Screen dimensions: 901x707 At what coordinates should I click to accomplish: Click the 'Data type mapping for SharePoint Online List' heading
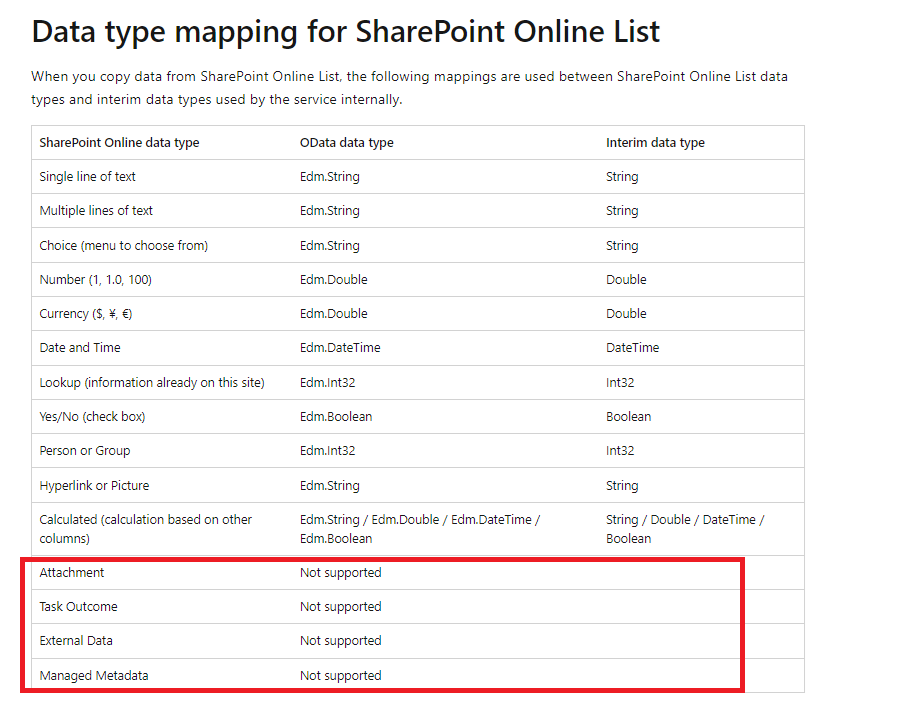345,32
